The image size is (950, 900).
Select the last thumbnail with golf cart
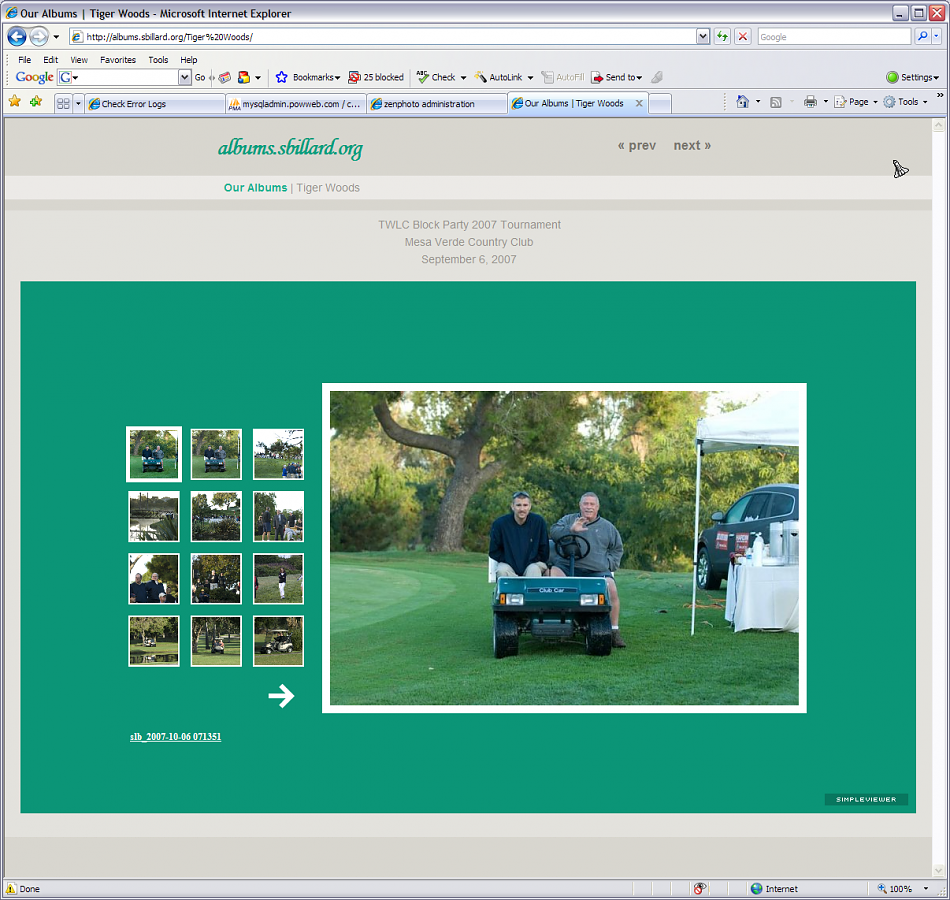(x=278, y=641)
